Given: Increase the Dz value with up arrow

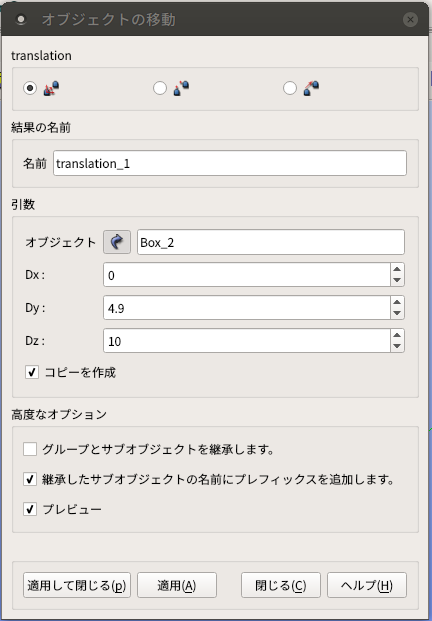Looking at the screenshot, I should coord(397,335).
